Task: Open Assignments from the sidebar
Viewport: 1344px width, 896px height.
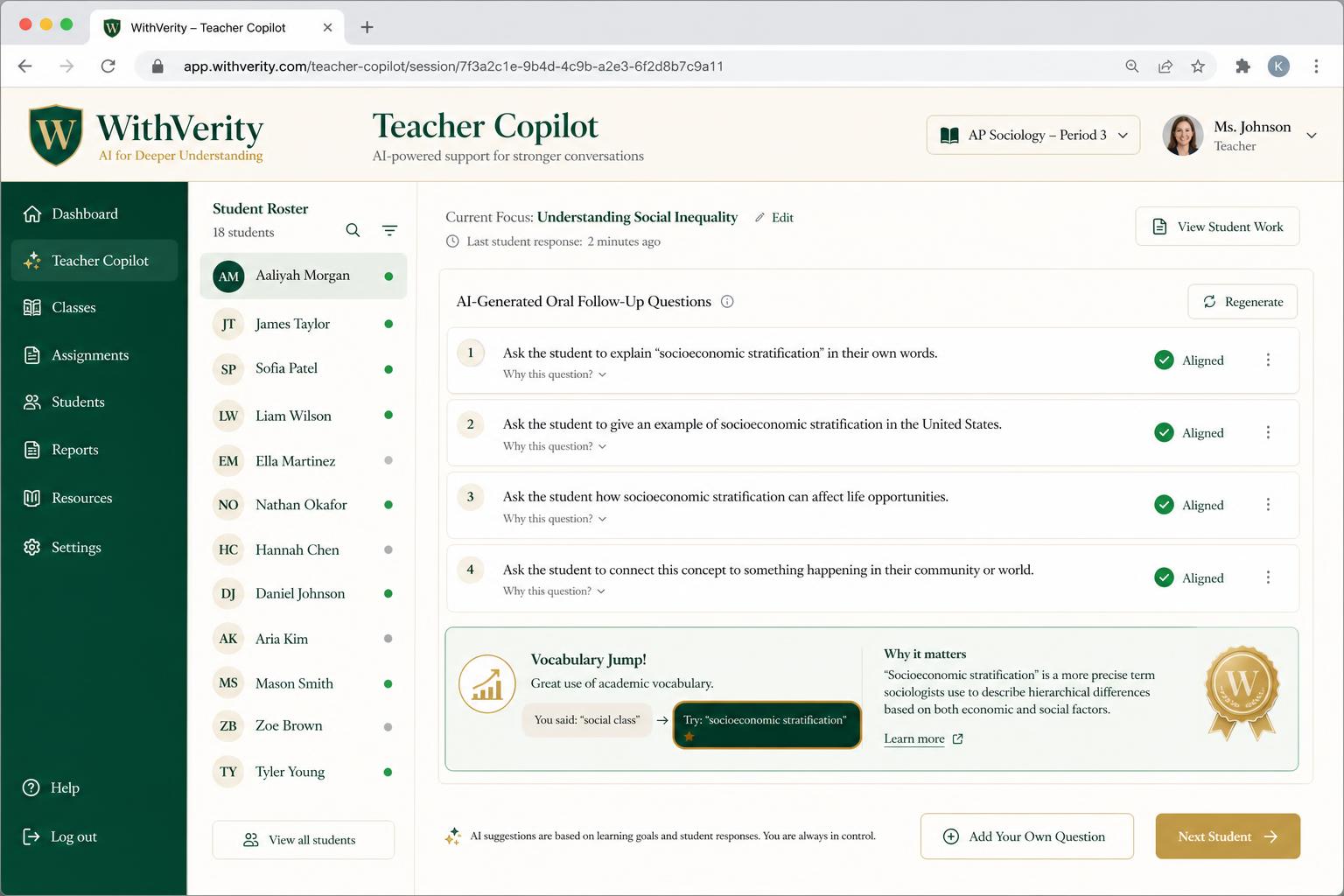Action: [94, 355]
